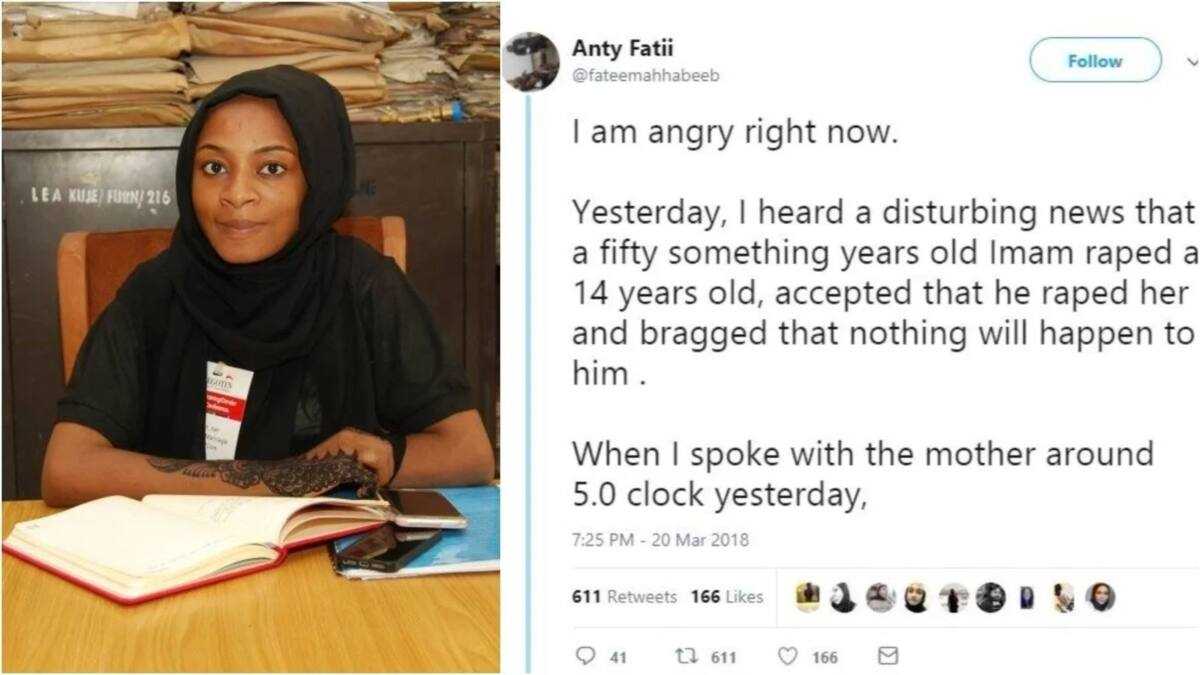Viewport: 1200px width, 675px height.
Task: Click the Follow button
Action: pos(1096,61)
